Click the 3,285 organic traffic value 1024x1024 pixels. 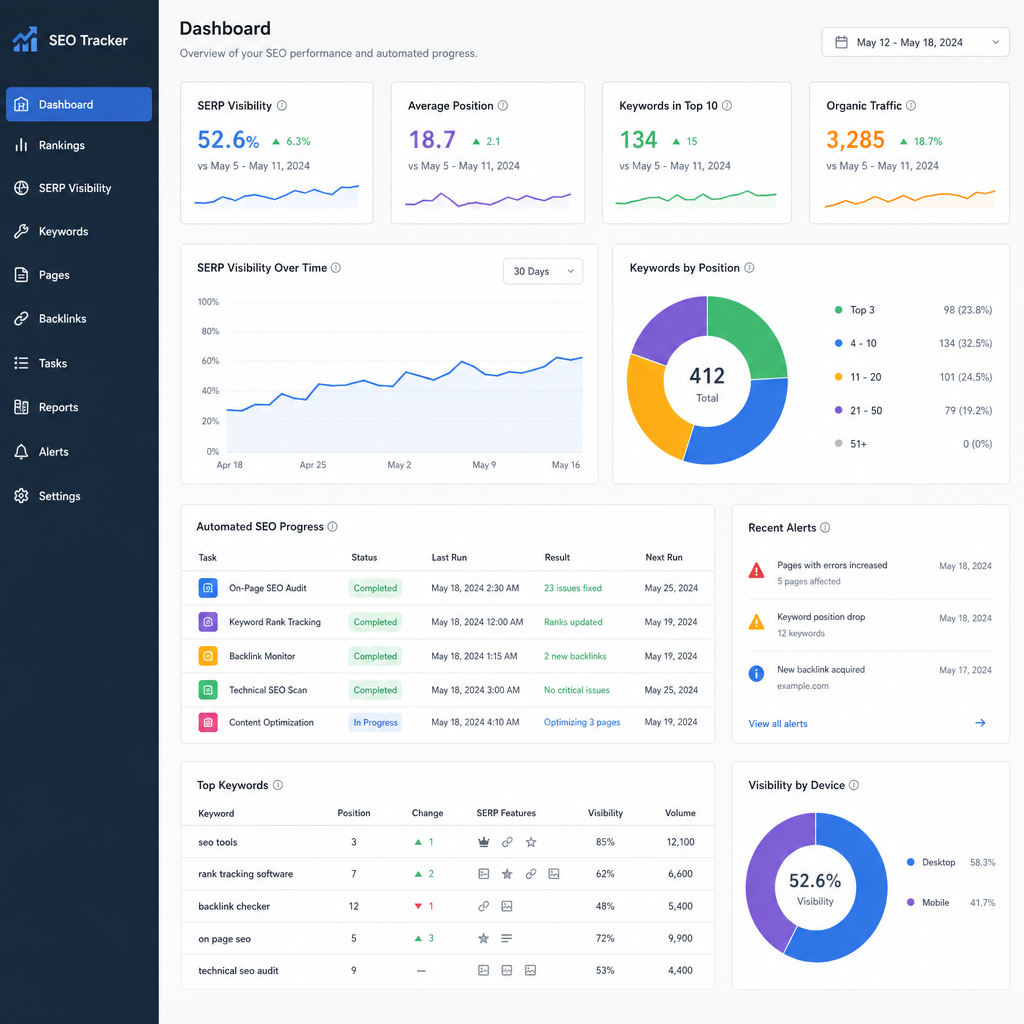(855, 140)
